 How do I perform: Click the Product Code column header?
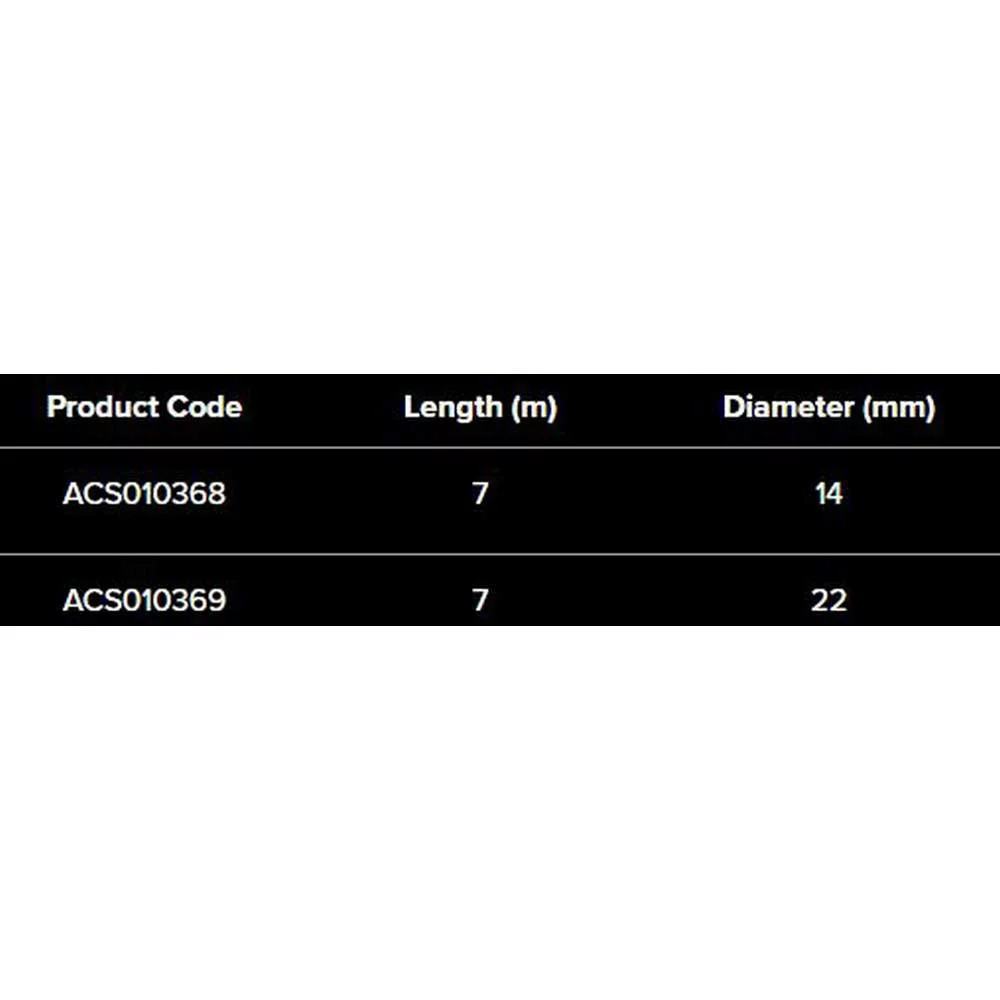144,407
